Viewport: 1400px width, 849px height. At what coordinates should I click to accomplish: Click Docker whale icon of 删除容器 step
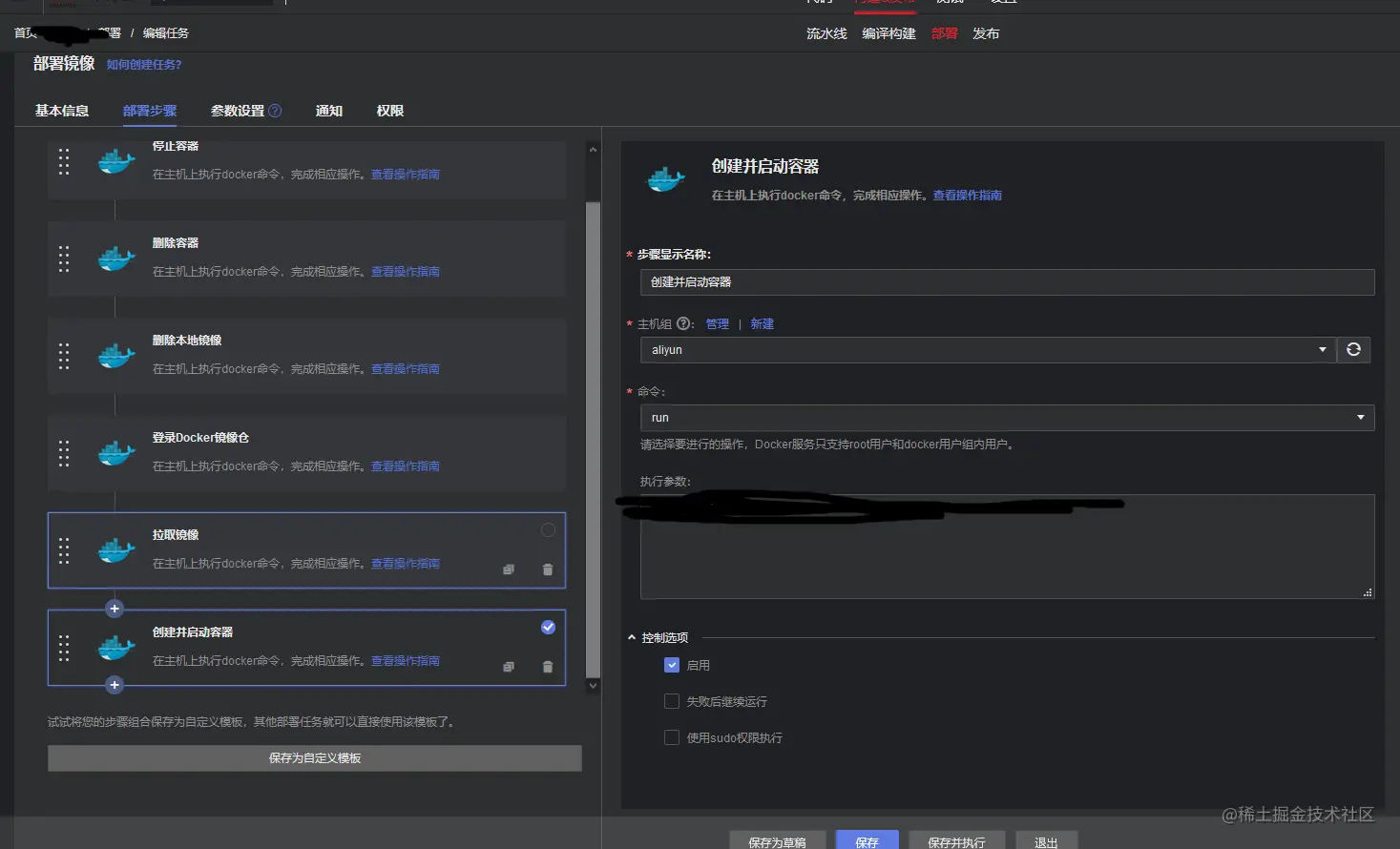(116, 259)
